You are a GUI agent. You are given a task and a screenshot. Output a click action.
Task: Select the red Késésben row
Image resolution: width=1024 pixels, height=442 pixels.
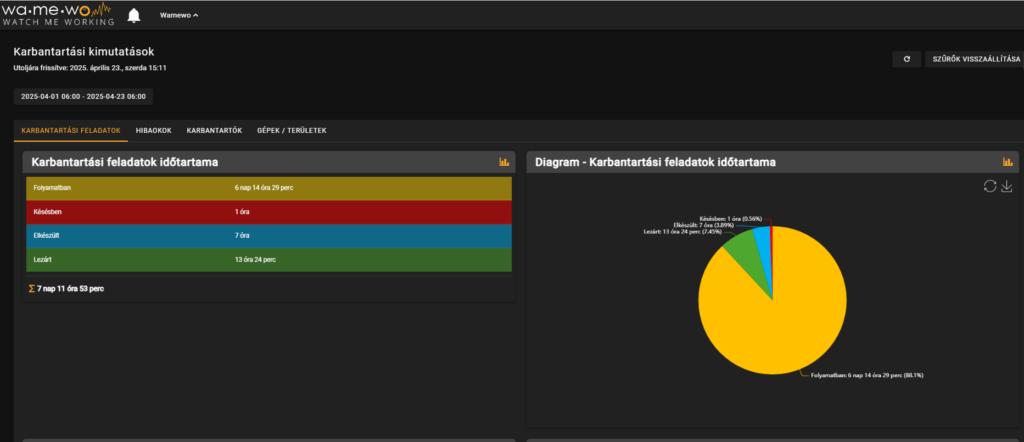coord(268,212)
